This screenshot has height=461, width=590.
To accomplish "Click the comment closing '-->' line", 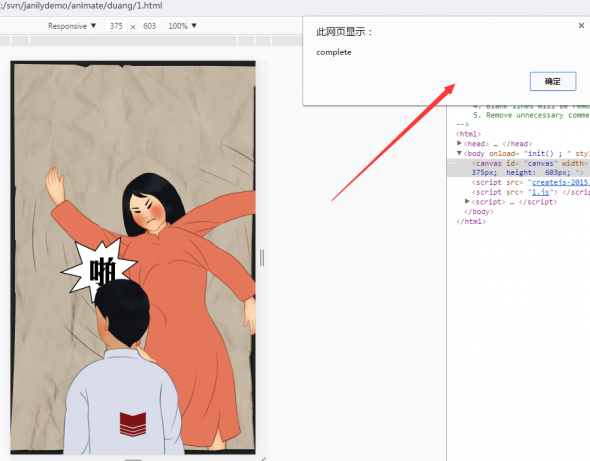I will 462,124.
